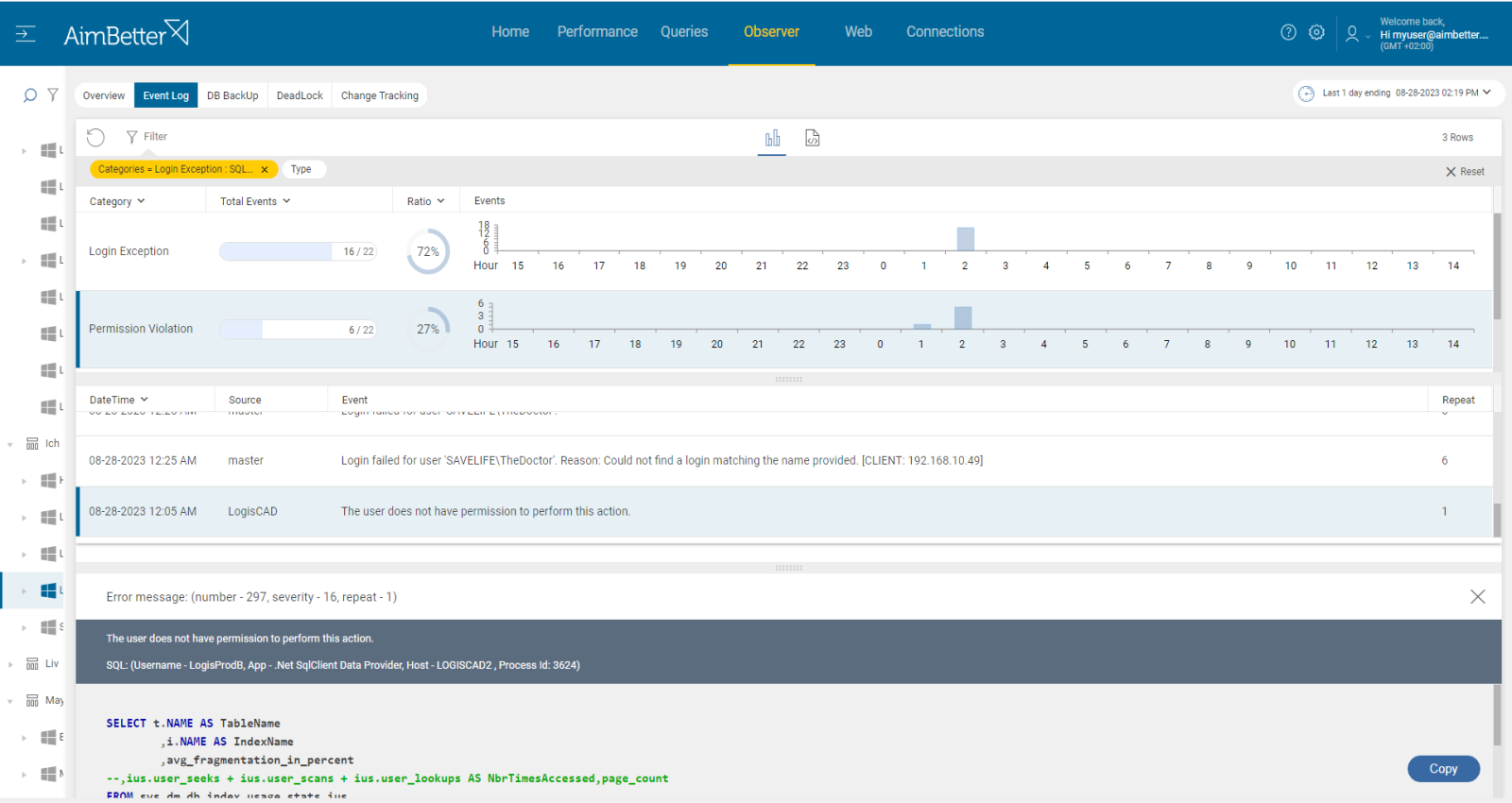Click the group icon beside May
Image resolution: width=1512 pixels, height=803 pixels.
(x=32, y=701)
